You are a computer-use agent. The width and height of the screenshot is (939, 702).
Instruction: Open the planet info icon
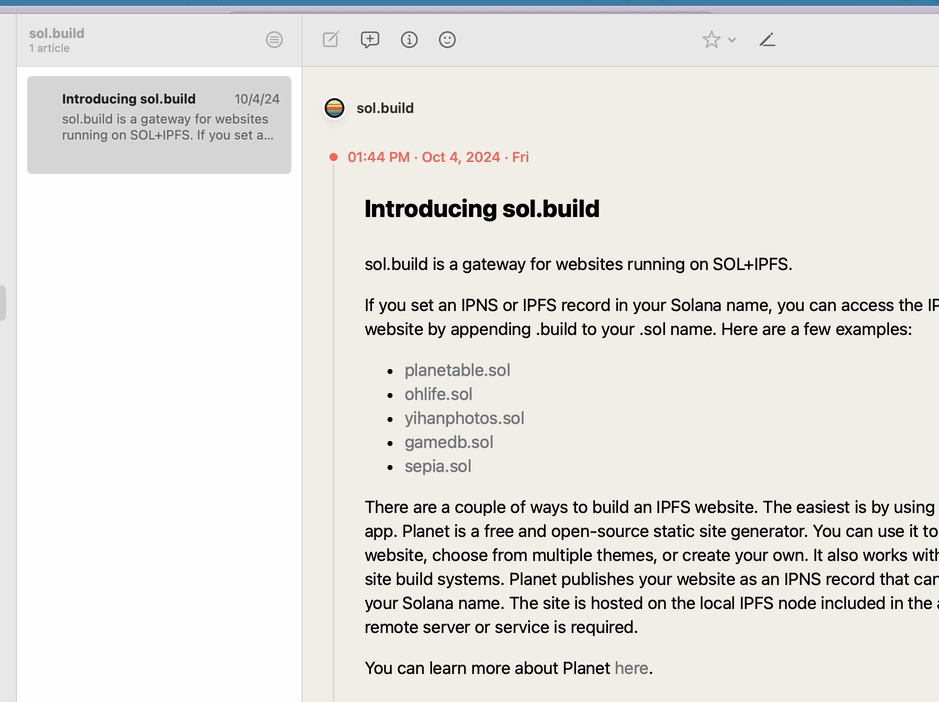[x=409, y=40]
